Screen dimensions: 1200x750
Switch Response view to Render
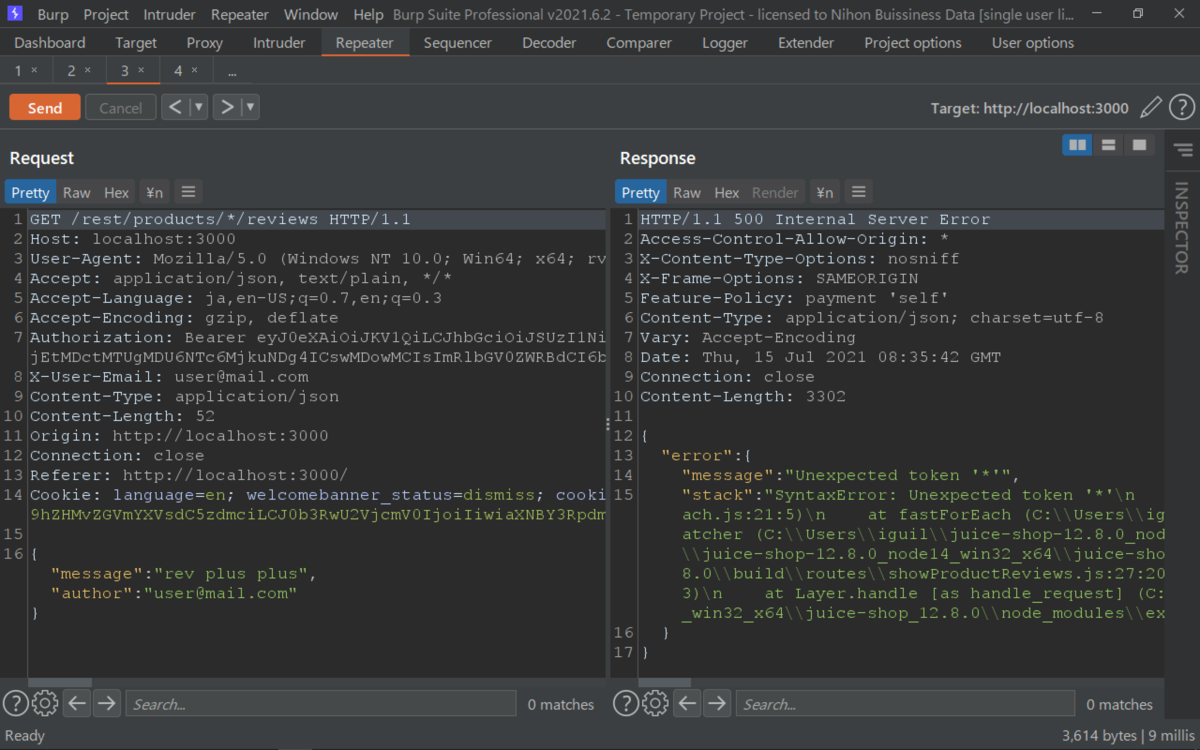click(775, 192)
